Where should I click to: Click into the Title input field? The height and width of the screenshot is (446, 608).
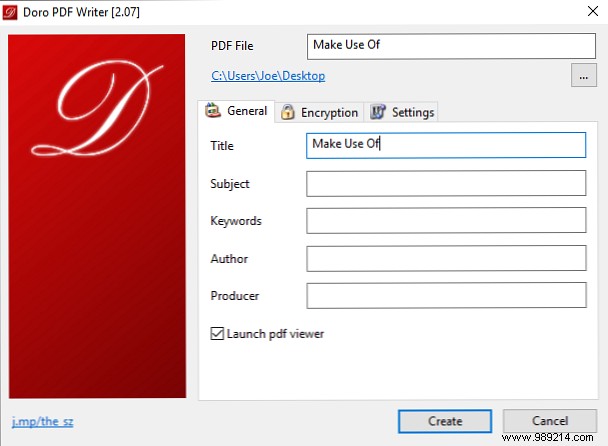tap(446, 145)
